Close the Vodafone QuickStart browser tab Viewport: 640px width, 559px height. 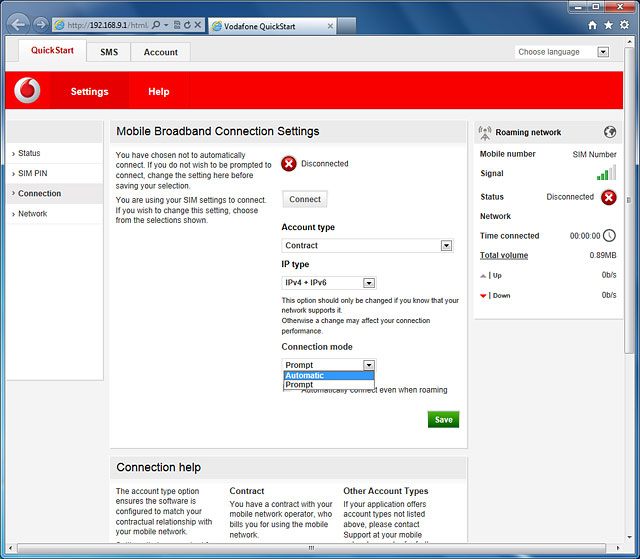tap(330, 26)
